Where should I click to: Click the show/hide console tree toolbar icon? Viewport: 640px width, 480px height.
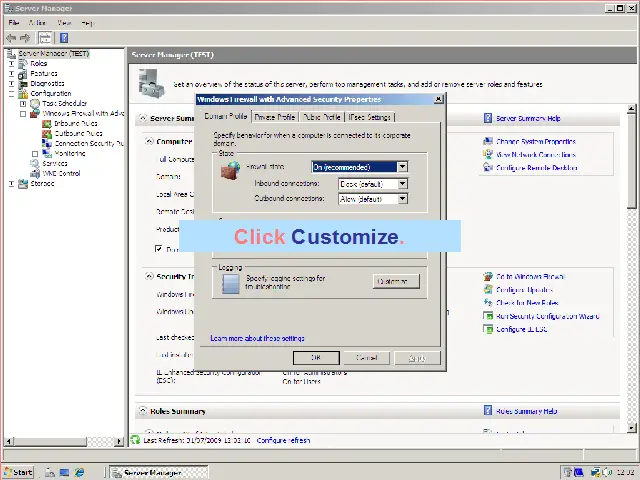coord(45,38)
